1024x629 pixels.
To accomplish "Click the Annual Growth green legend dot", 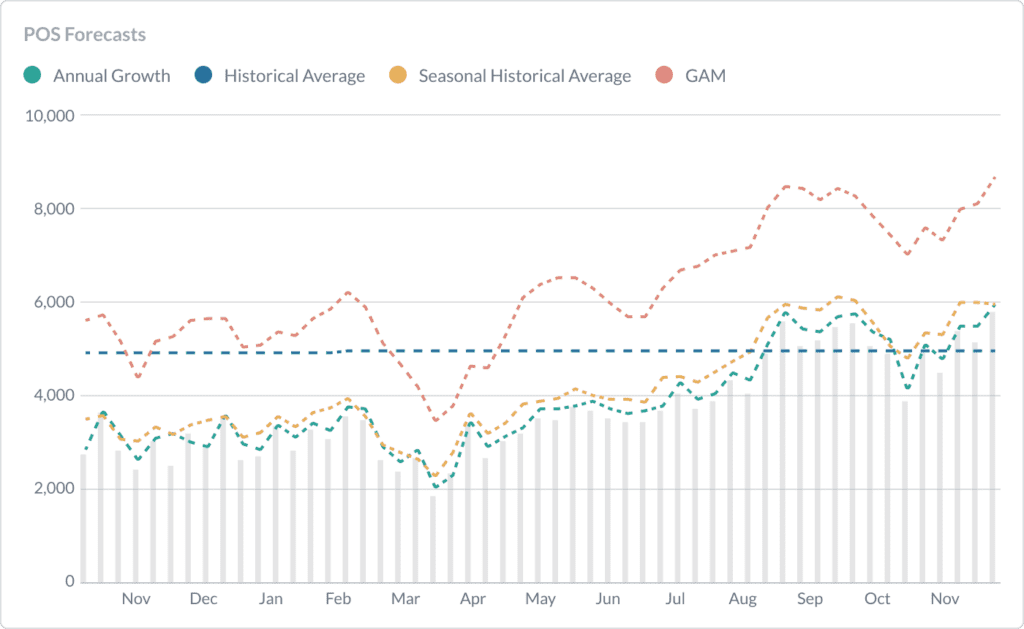I will (x=33, y=76).
